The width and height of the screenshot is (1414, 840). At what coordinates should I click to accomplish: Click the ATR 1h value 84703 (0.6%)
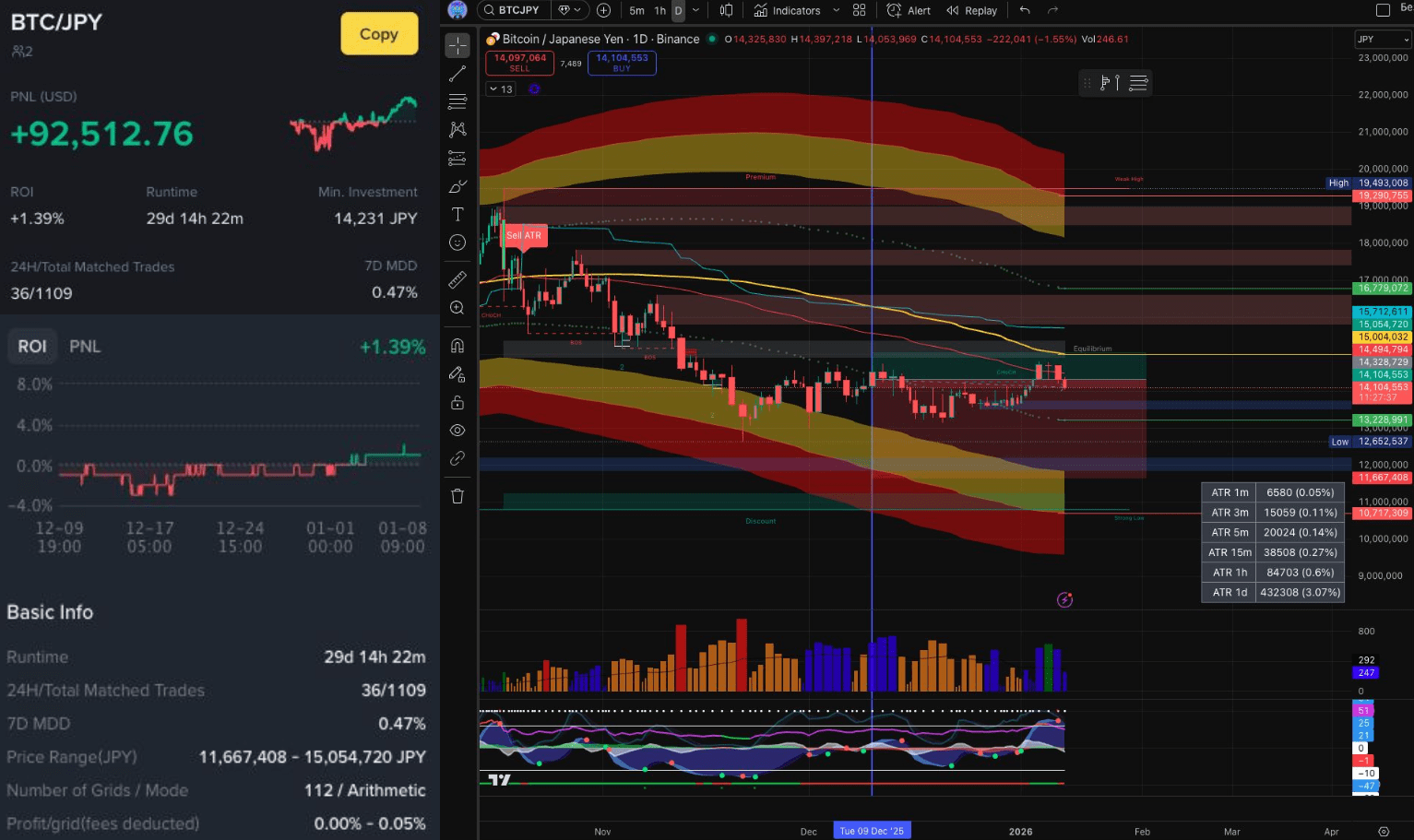pyautogui.click(x=1301, y=573)
